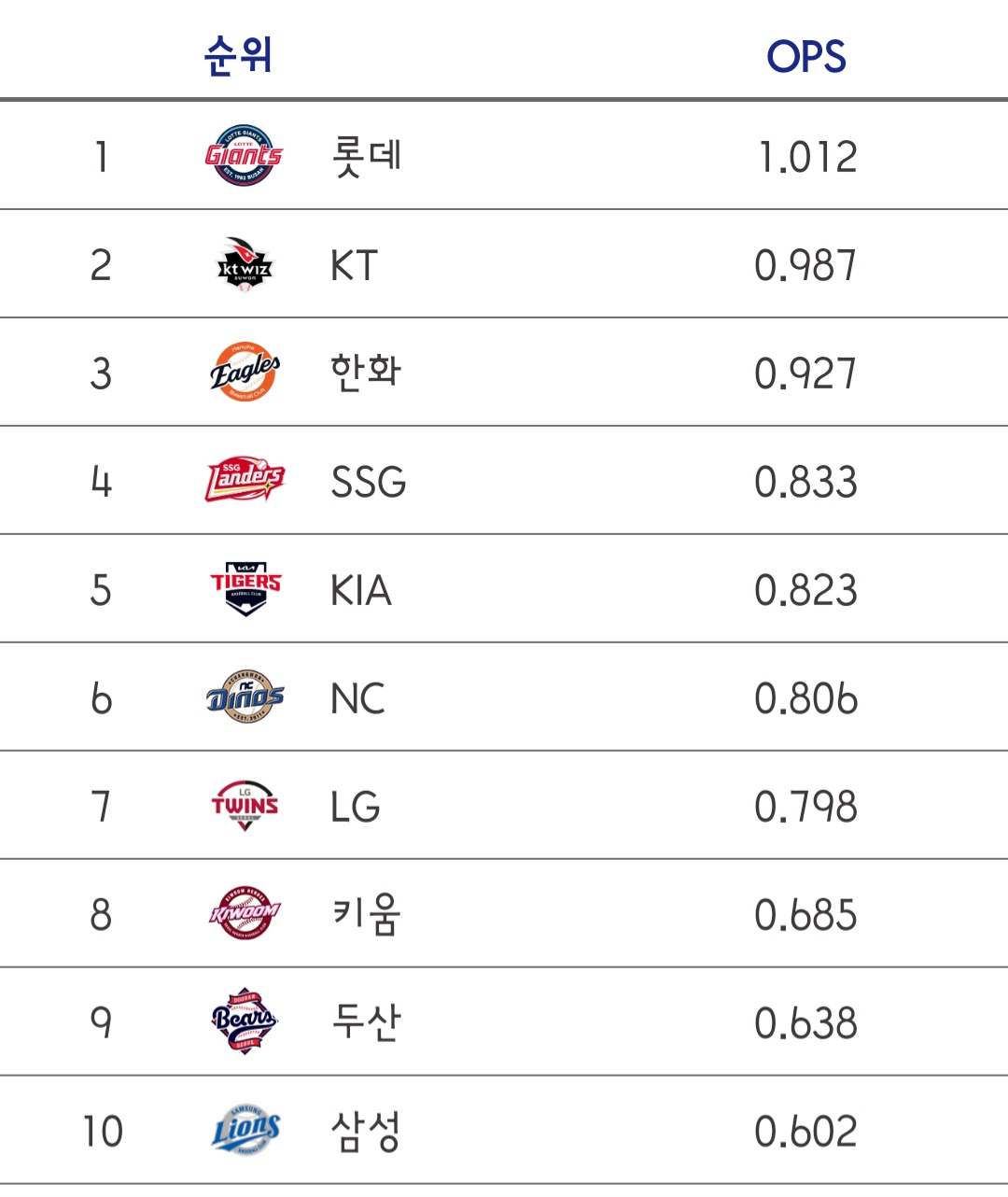The image size is (1008, 1197).
Task: Select the 키움 team name
Action: pos(367,913)
